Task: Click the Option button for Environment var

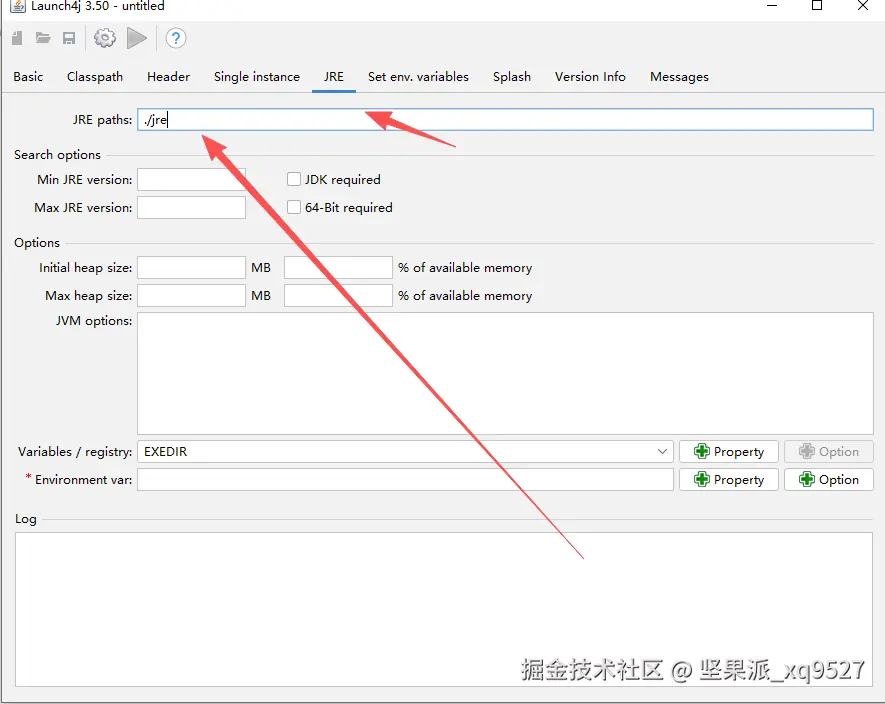Action: pos(829,480)
